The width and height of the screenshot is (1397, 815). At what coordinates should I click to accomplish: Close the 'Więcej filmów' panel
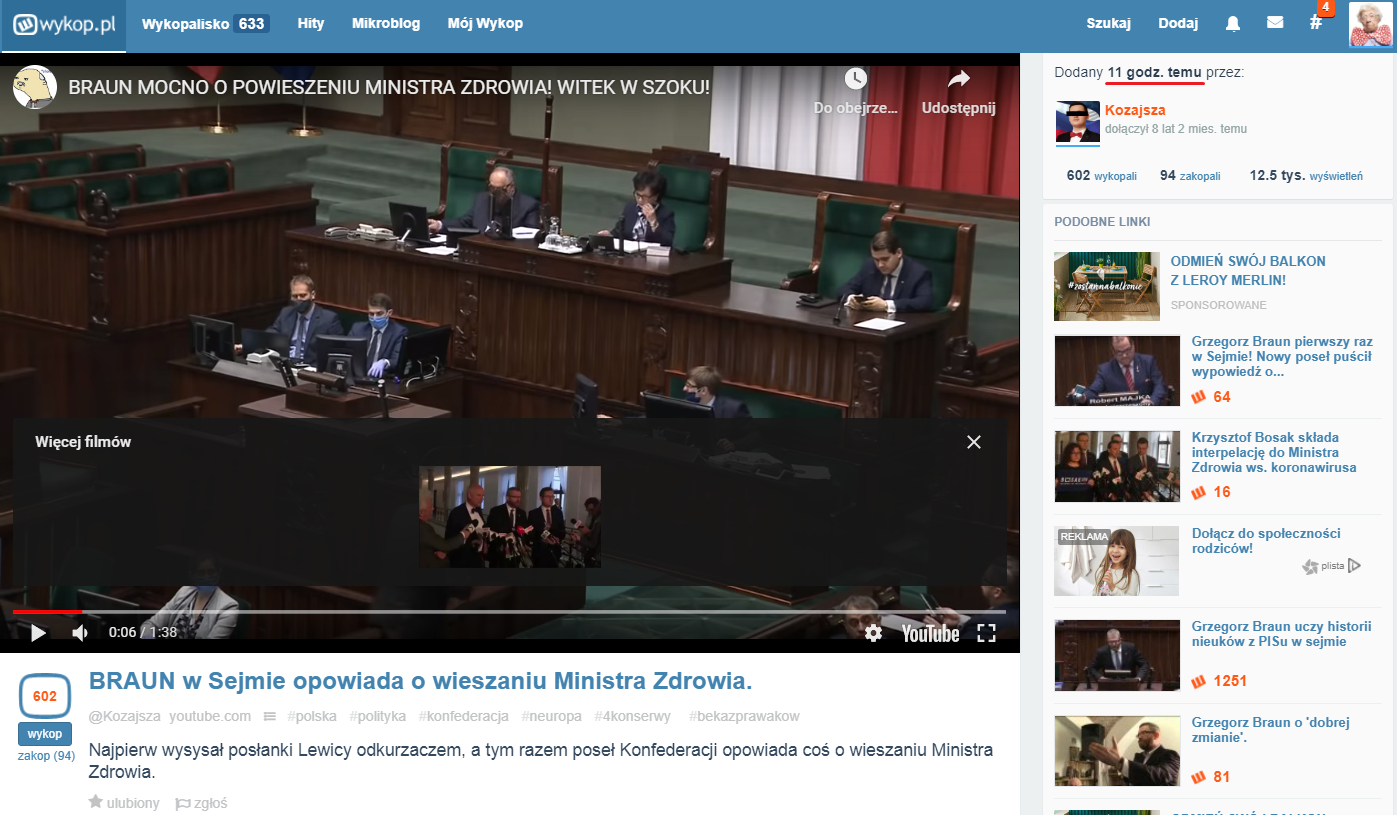tap(974, 442)
